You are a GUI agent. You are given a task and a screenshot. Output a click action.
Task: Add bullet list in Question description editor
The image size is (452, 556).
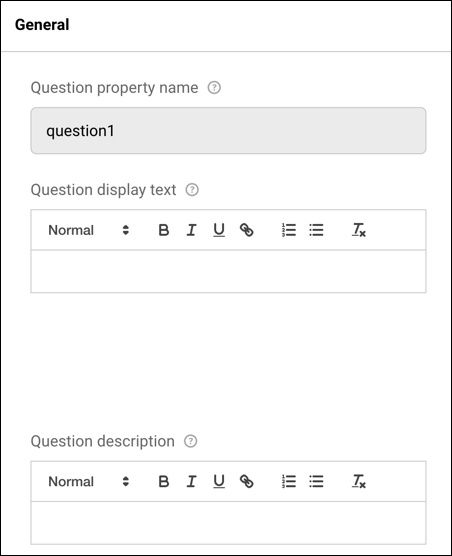point(316,482)
